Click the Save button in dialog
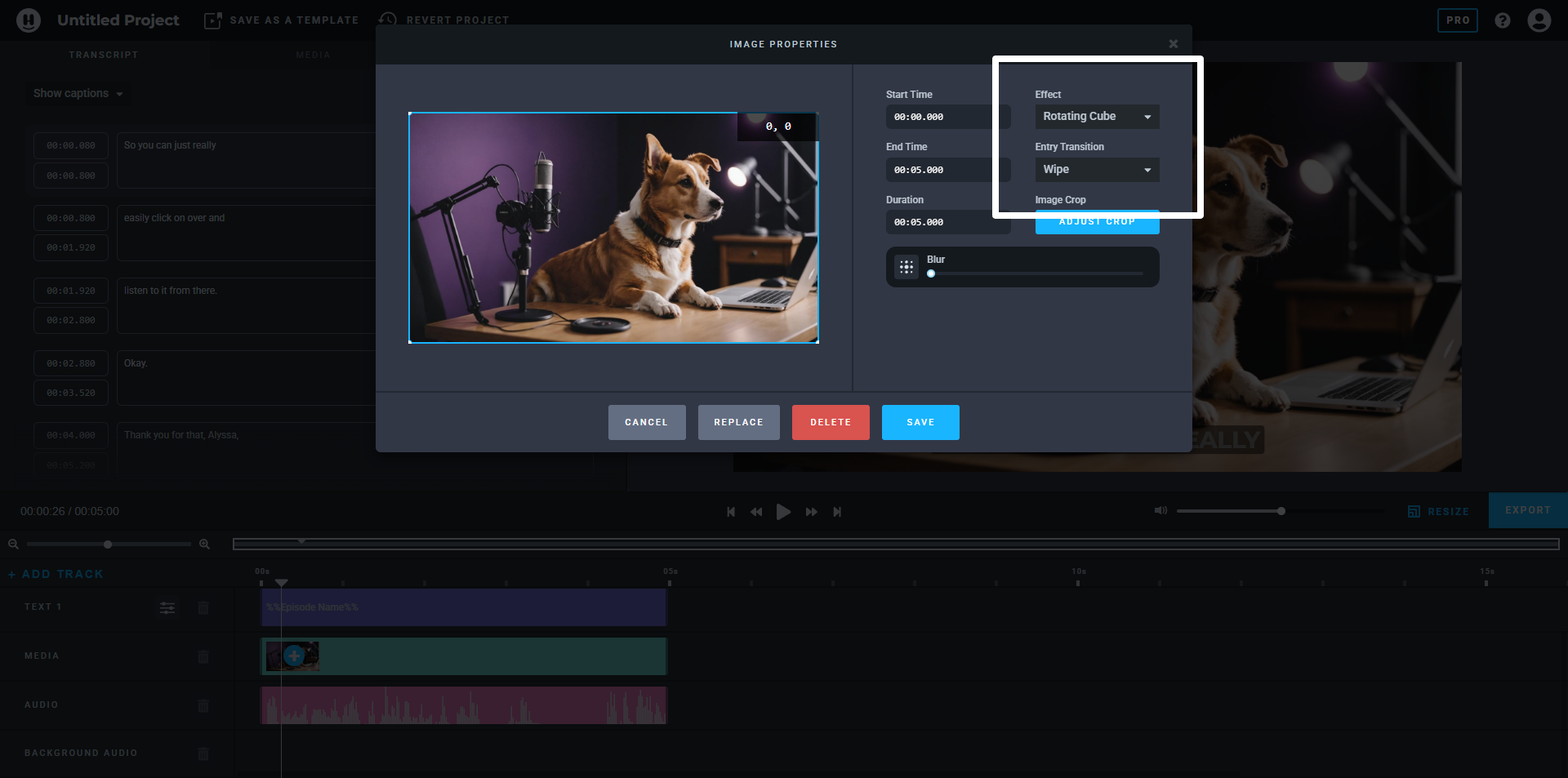This screenshot has width=1568, height=778. click(920, 422)
